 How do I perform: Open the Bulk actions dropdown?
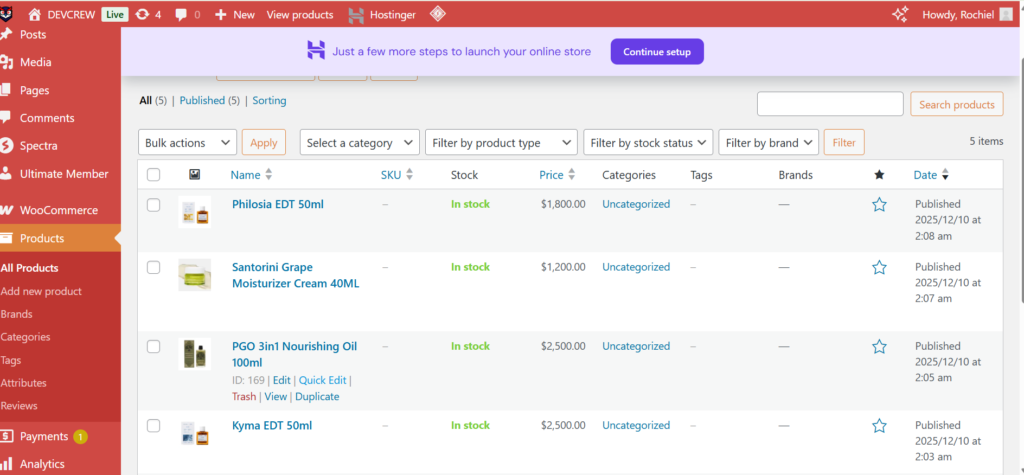click(187, 143)
